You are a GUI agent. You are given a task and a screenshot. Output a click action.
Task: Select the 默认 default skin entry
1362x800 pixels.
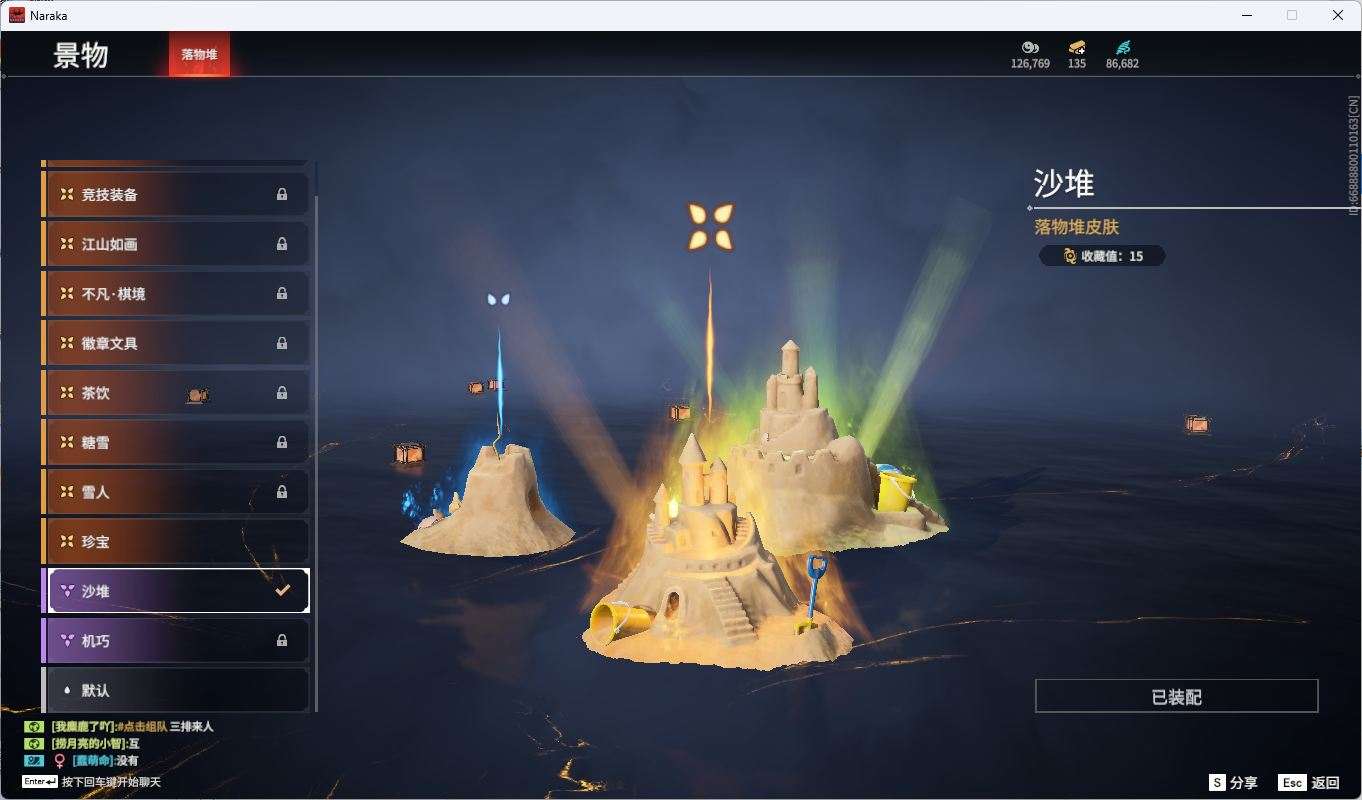tap(175, 690)
